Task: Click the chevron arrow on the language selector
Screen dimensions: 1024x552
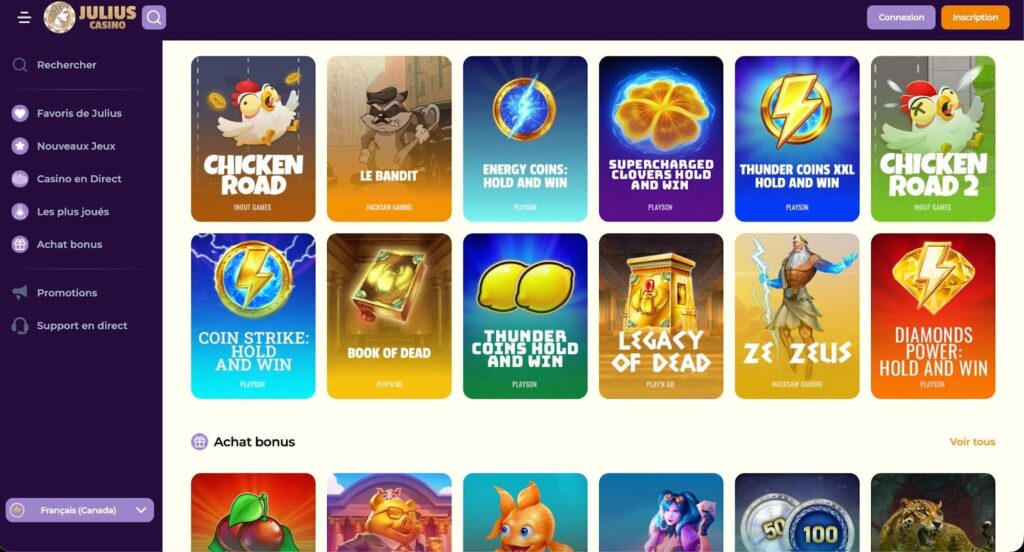Action: point(141,510)
